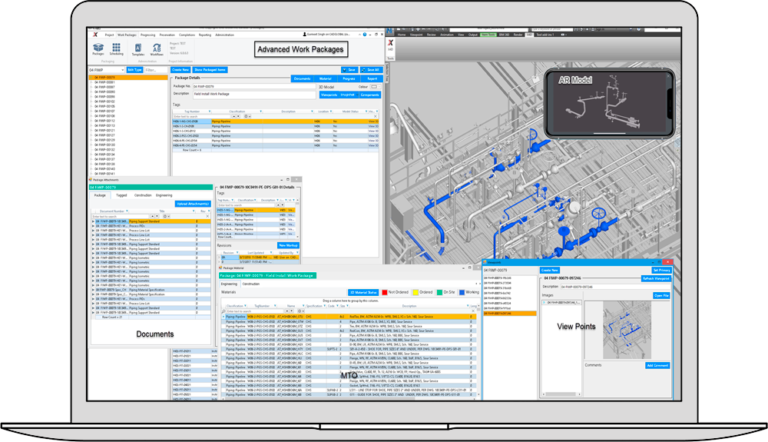Click the Report button in Package Details
Image resolution: width=768 pixels, height=442 pixels.
point(372,79)
